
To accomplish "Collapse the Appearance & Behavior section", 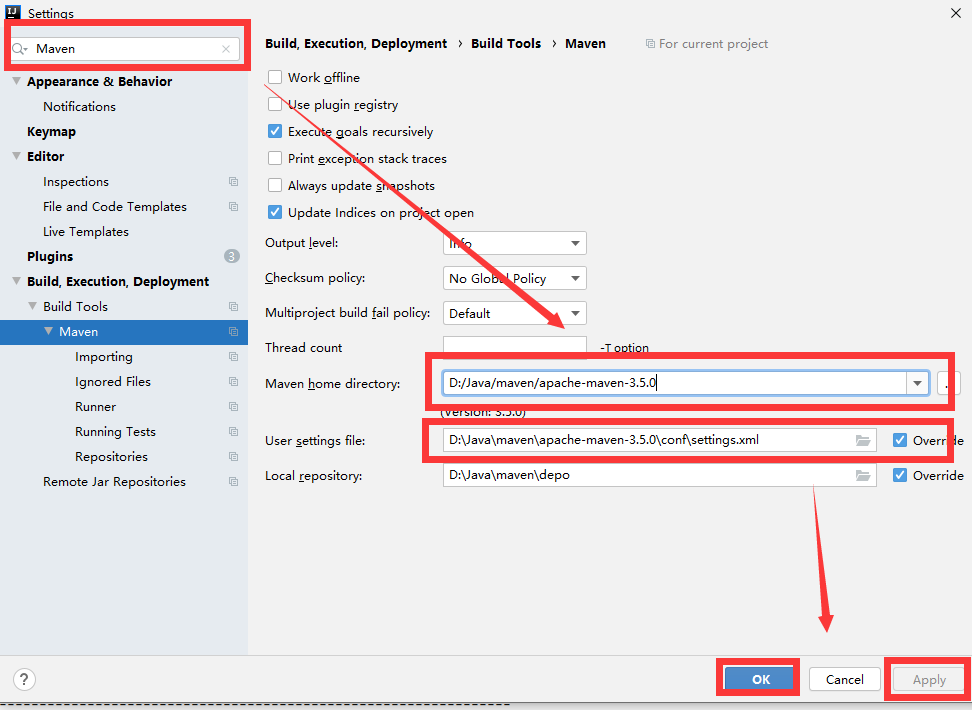I will 17,81.
